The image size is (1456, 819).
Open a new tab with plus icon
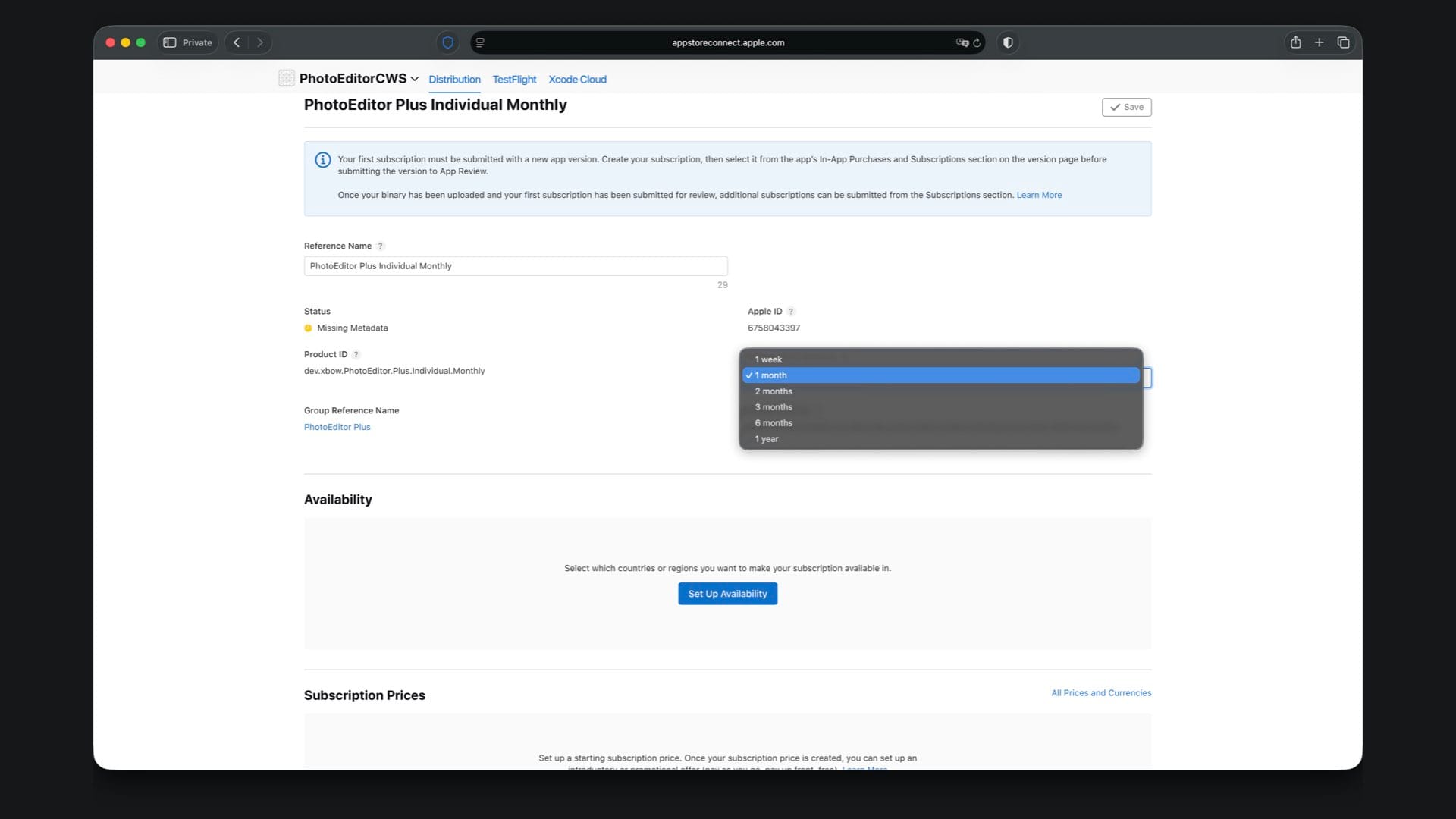coord(1319,42)
